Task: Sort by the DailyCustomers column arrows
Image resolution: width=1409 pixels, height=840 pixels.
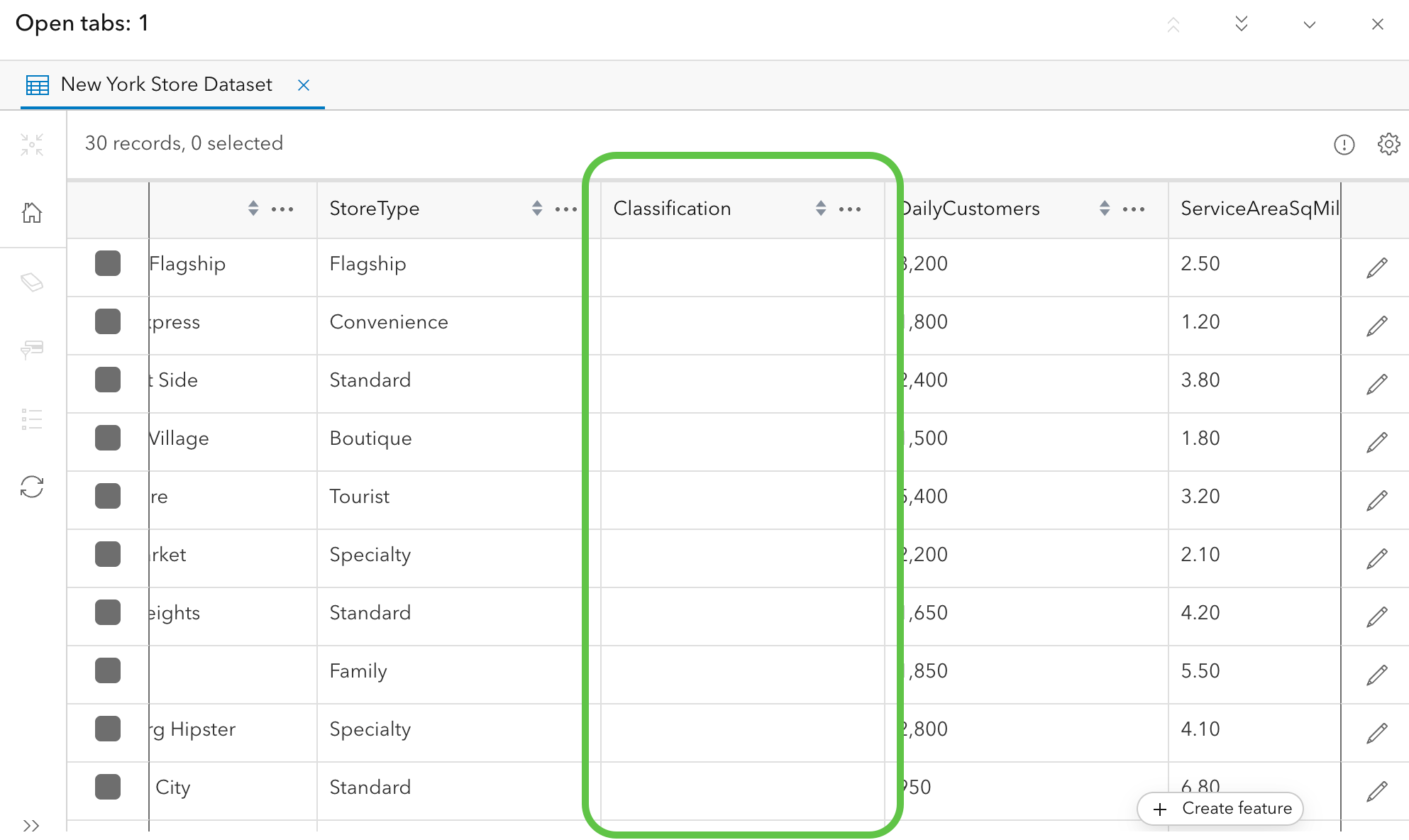Action: coord(1104,209)
